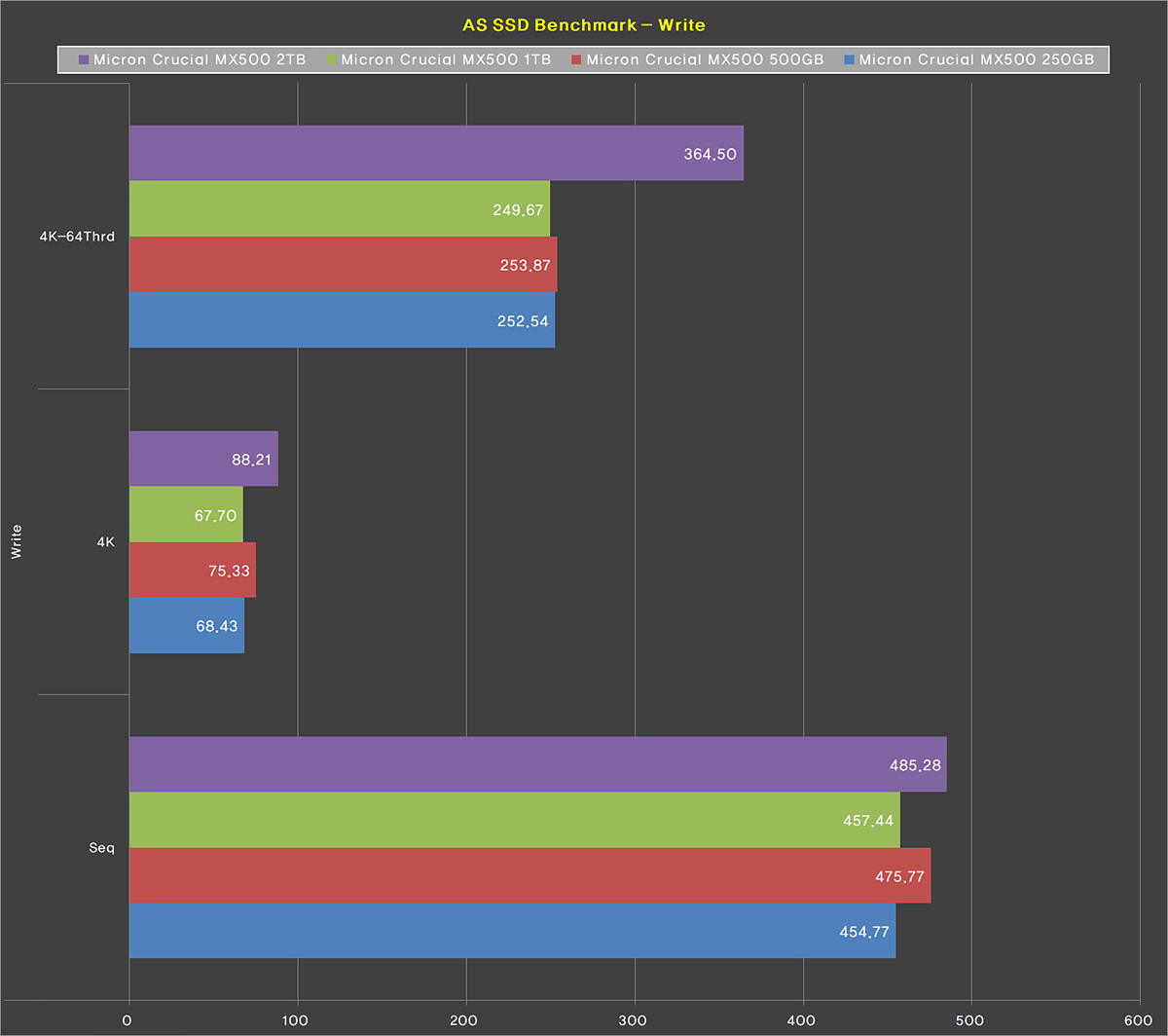The width and height of the screenshot is (1168, 1036).
Task: Click the 400 axis tick label
Action: (802, 1020)
